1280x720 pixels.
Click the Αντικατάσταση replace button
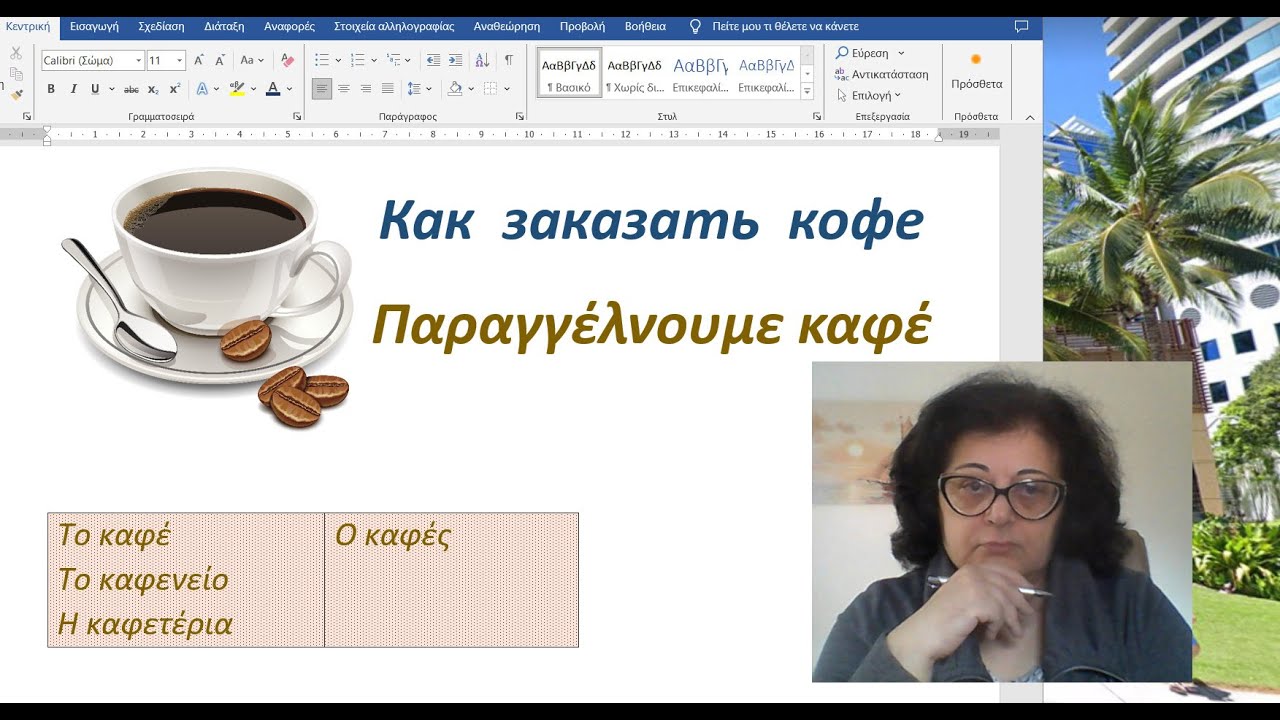882,74
